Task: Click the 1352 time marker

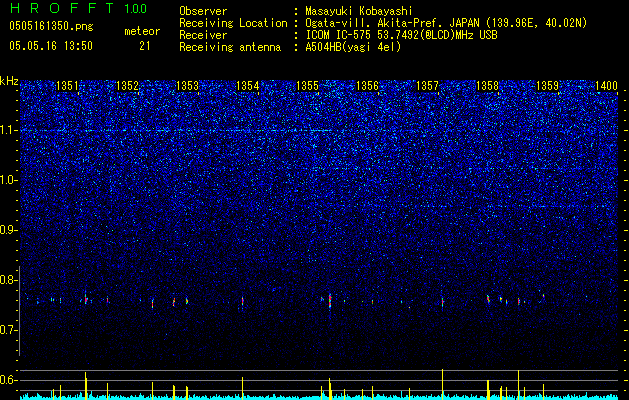Action: 127,86
